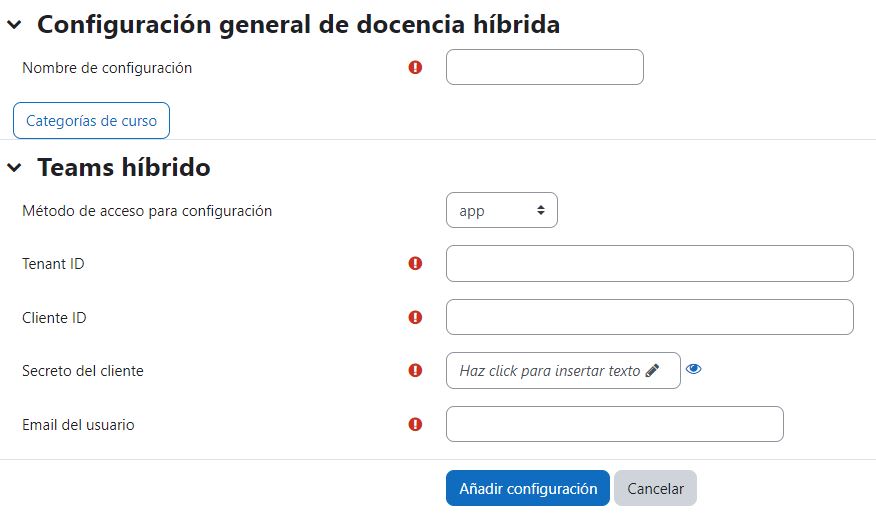Collapse Configuración general de docencia híbrida section
876x517 pixels.
(14, 25)
